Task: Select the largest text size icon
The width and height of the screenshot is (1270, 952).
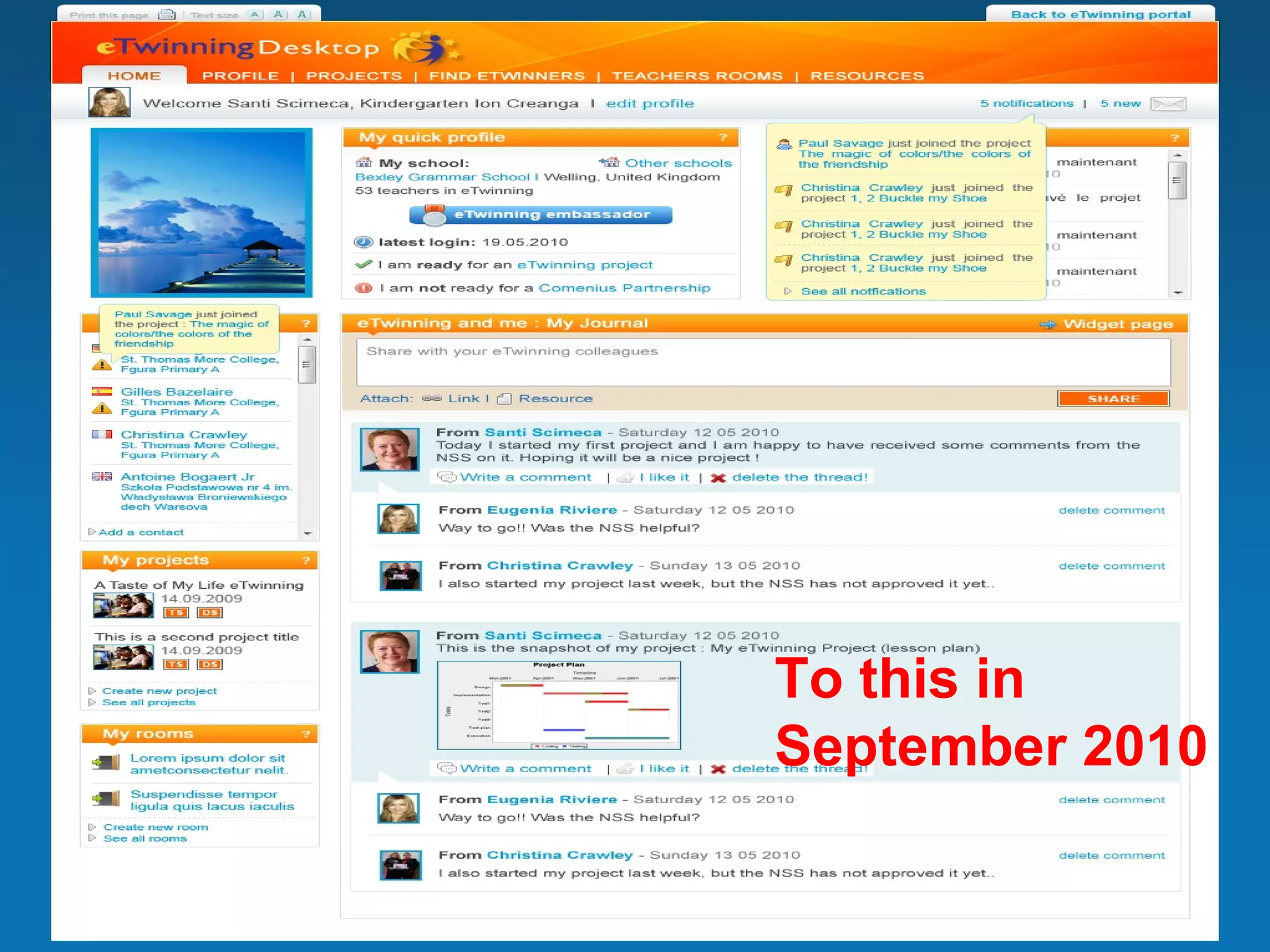Action: pos(303,14)
